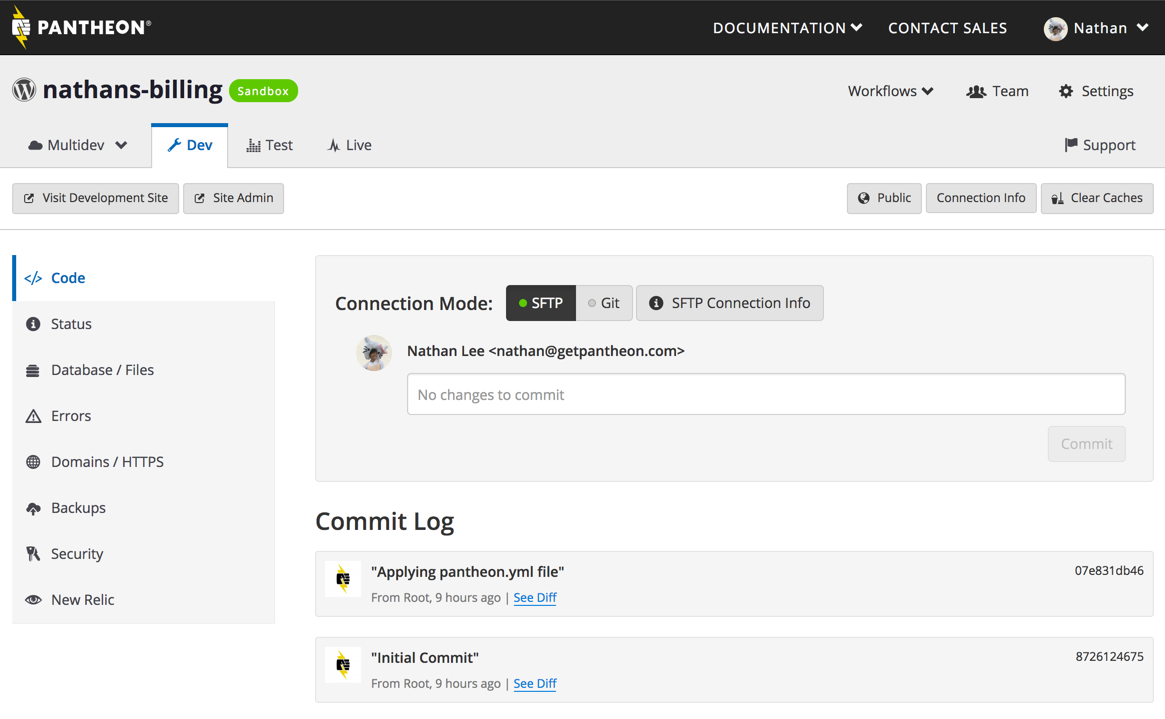Click commit hash 8726124675
The width and height of the screenshot is (1165, 719).
(1109, 657)
